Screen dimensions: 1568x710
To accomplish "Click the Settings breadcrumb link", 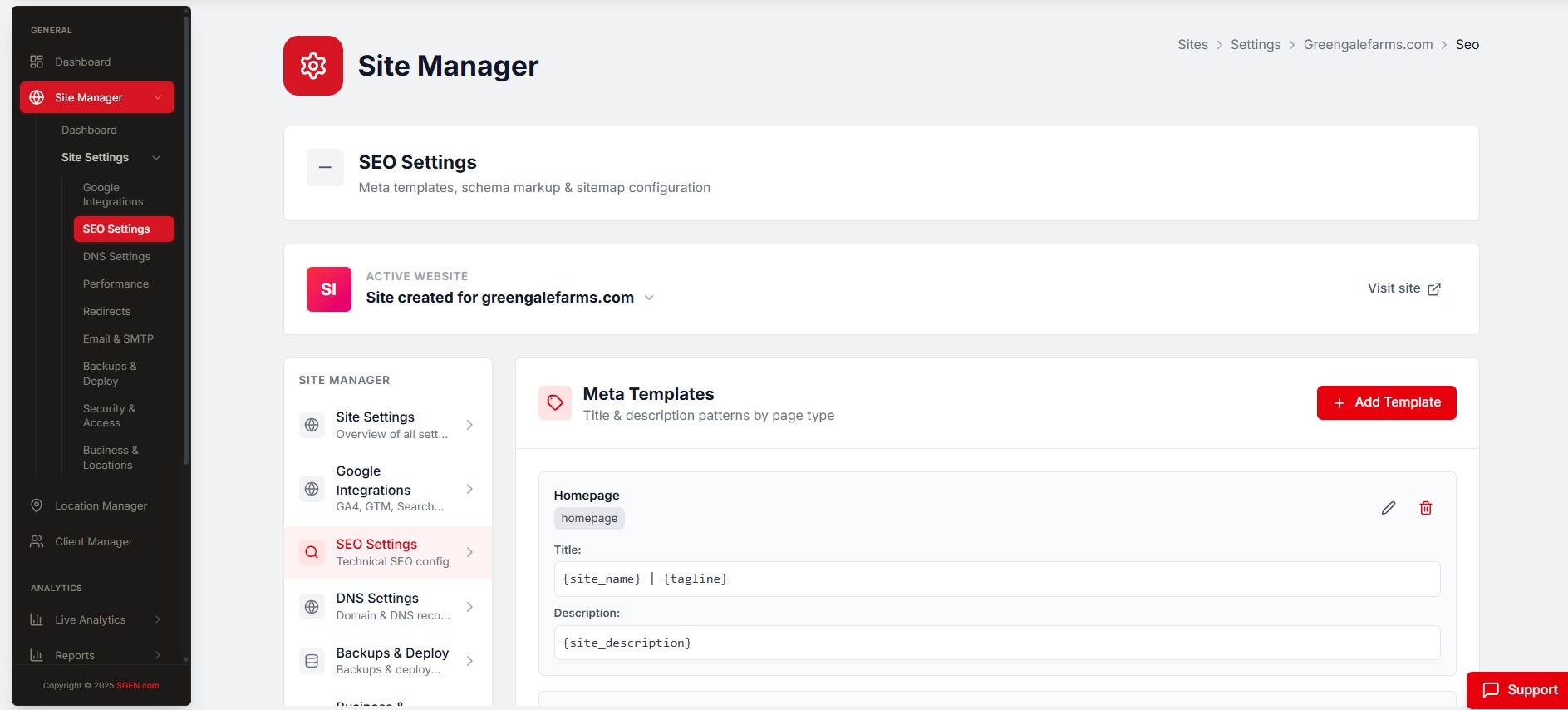I will pyautogui.click(x=1256, y=45).
